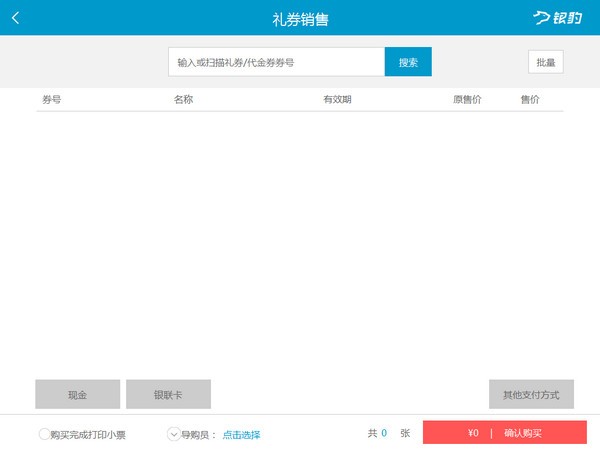The width and height of the screenshot is (600, 450).
Task: Expand the 导购员 dropdown arrow
Action: pos(173,434)
